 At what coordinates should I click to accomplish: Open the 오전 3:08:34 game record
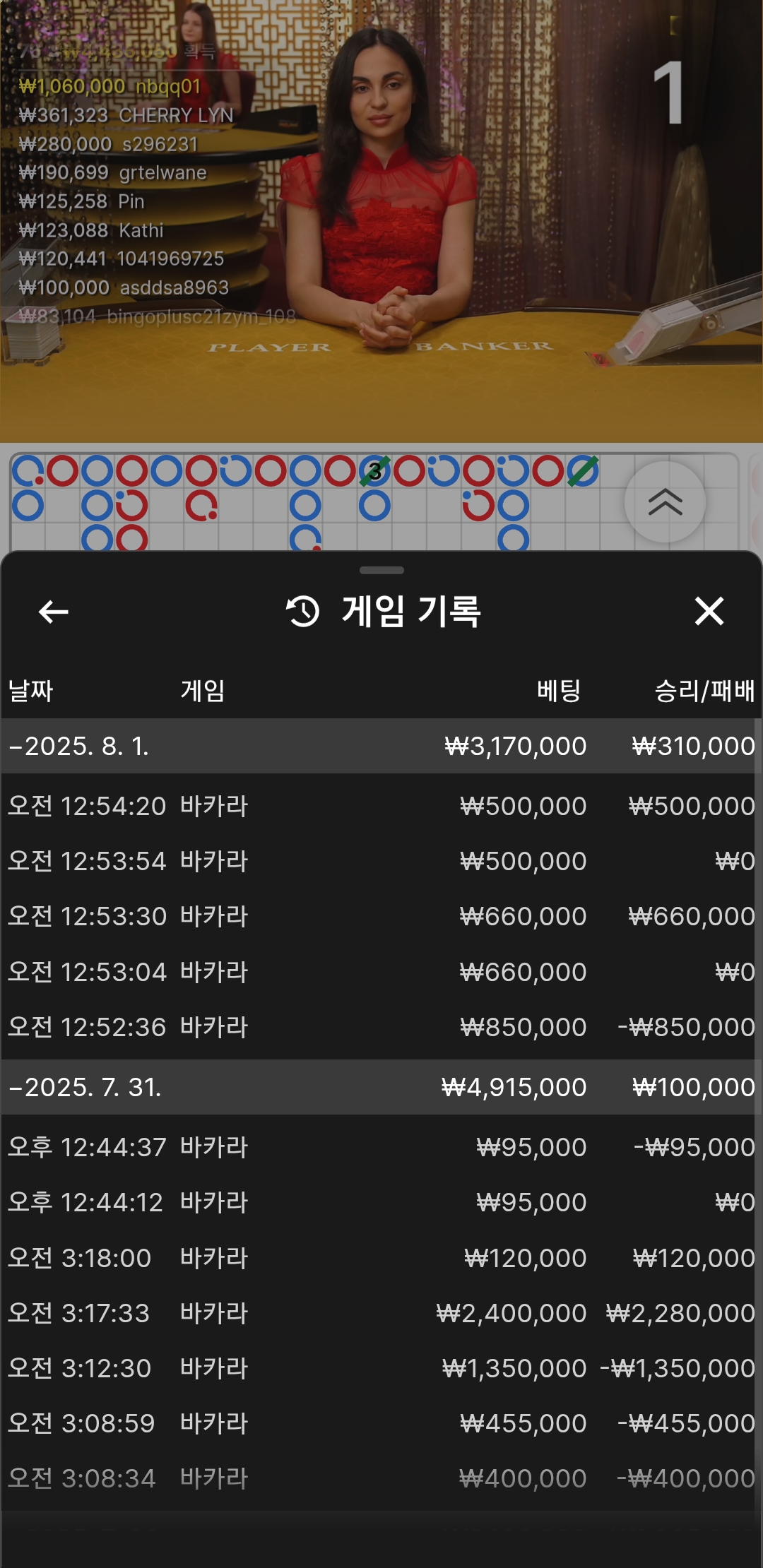point(381,1478)
